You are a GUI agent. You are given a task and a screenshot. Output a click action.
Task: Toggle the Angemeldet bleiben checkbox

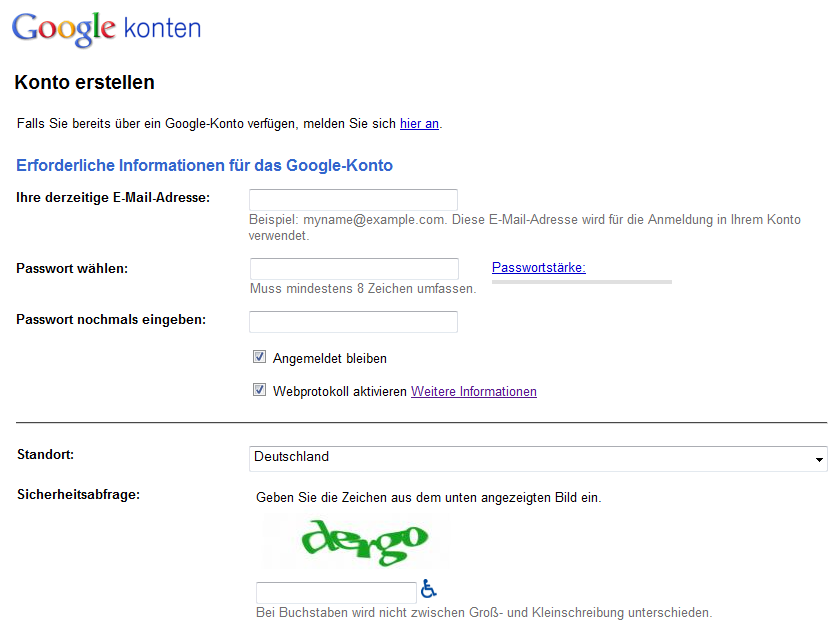[x=259, y=357]
